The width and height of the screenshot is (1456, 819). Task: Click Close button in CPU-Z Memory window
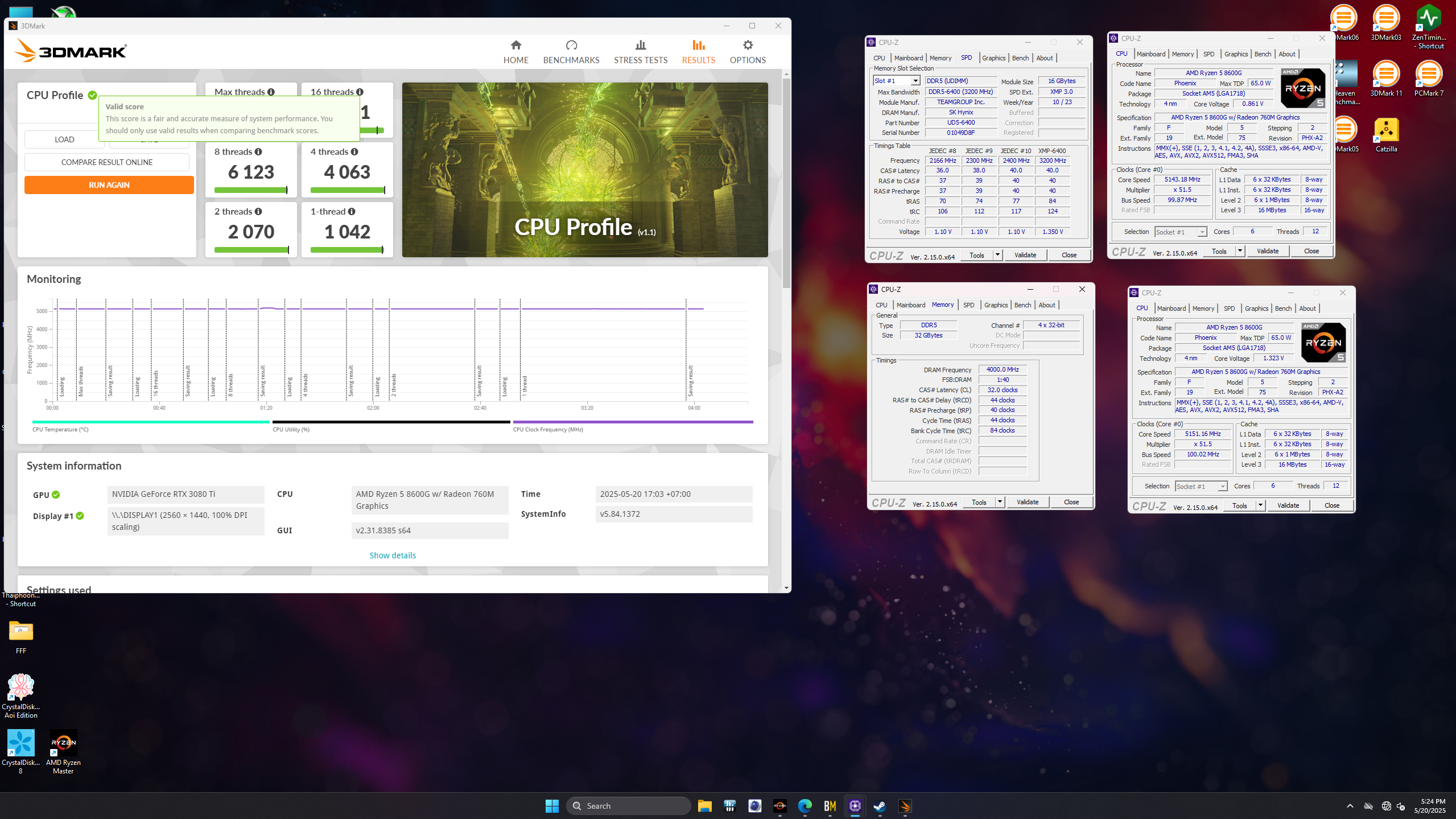pos(1071,502)
